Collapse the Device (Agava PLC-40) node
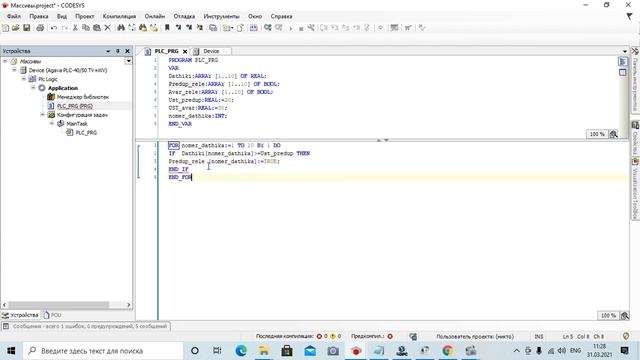This screenshot has height=360, width=640. coord(14,70)
